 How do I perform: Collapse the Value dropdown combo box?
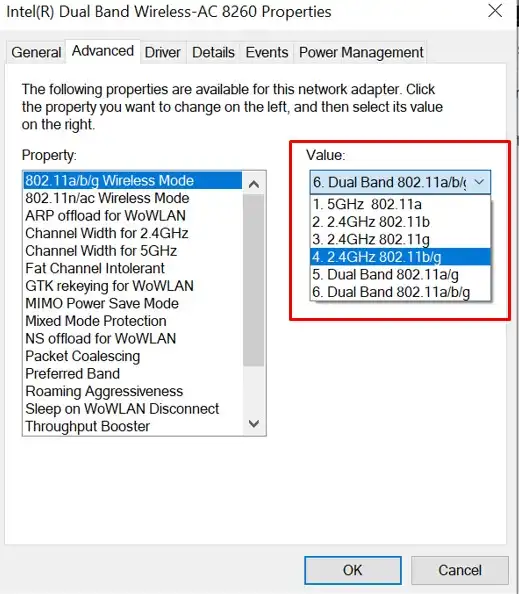coord(400,182)
